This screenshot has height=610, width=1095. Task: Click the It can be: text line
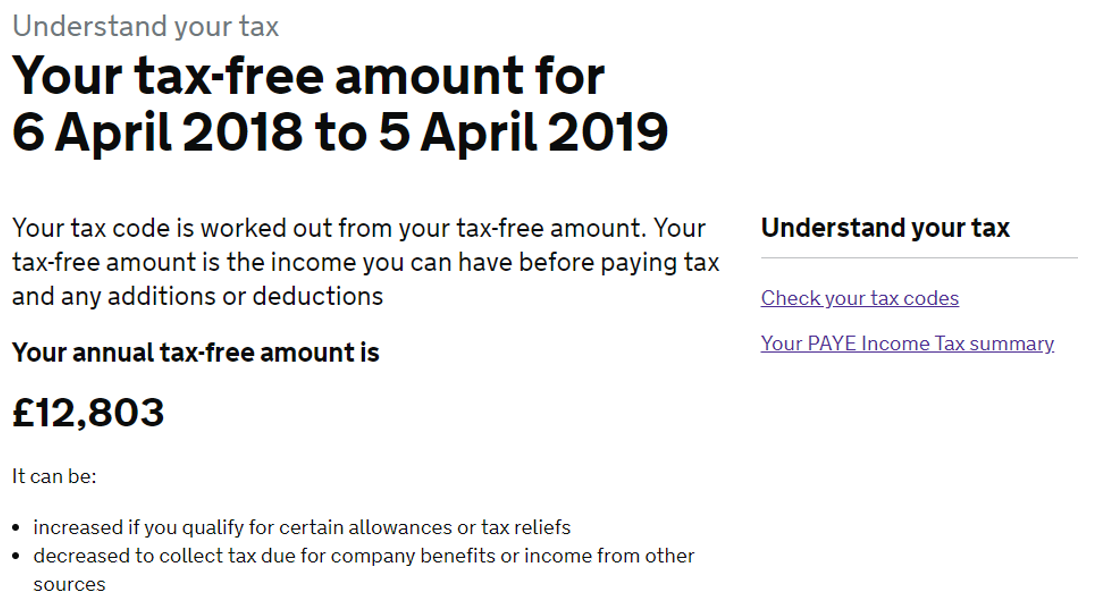tap(54, 477)
